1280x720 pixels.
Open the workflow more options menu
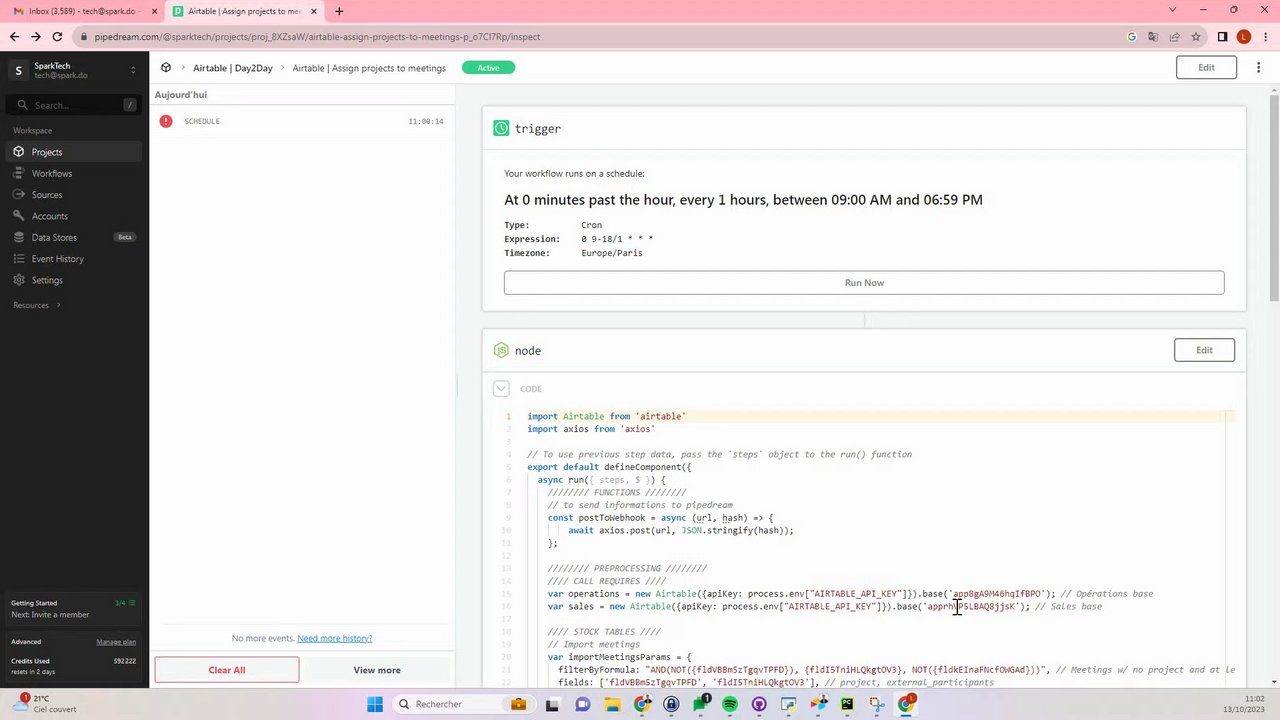coord(1258,67)
